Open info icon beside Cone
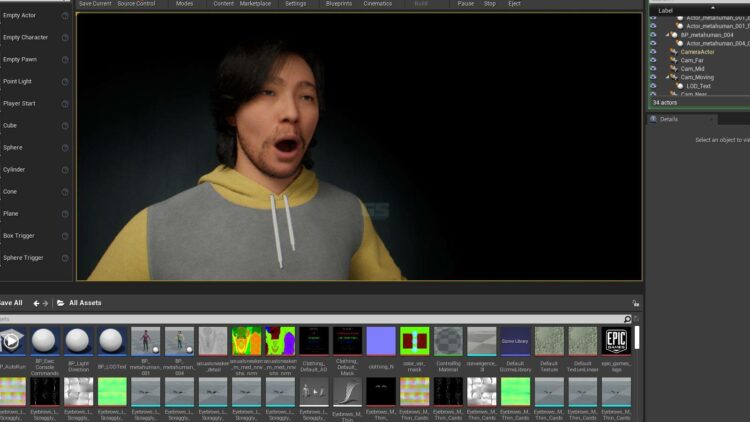Image resolution: width=750 pixels, height=422 pixels. pyautogui.click(x=65, y=192)
